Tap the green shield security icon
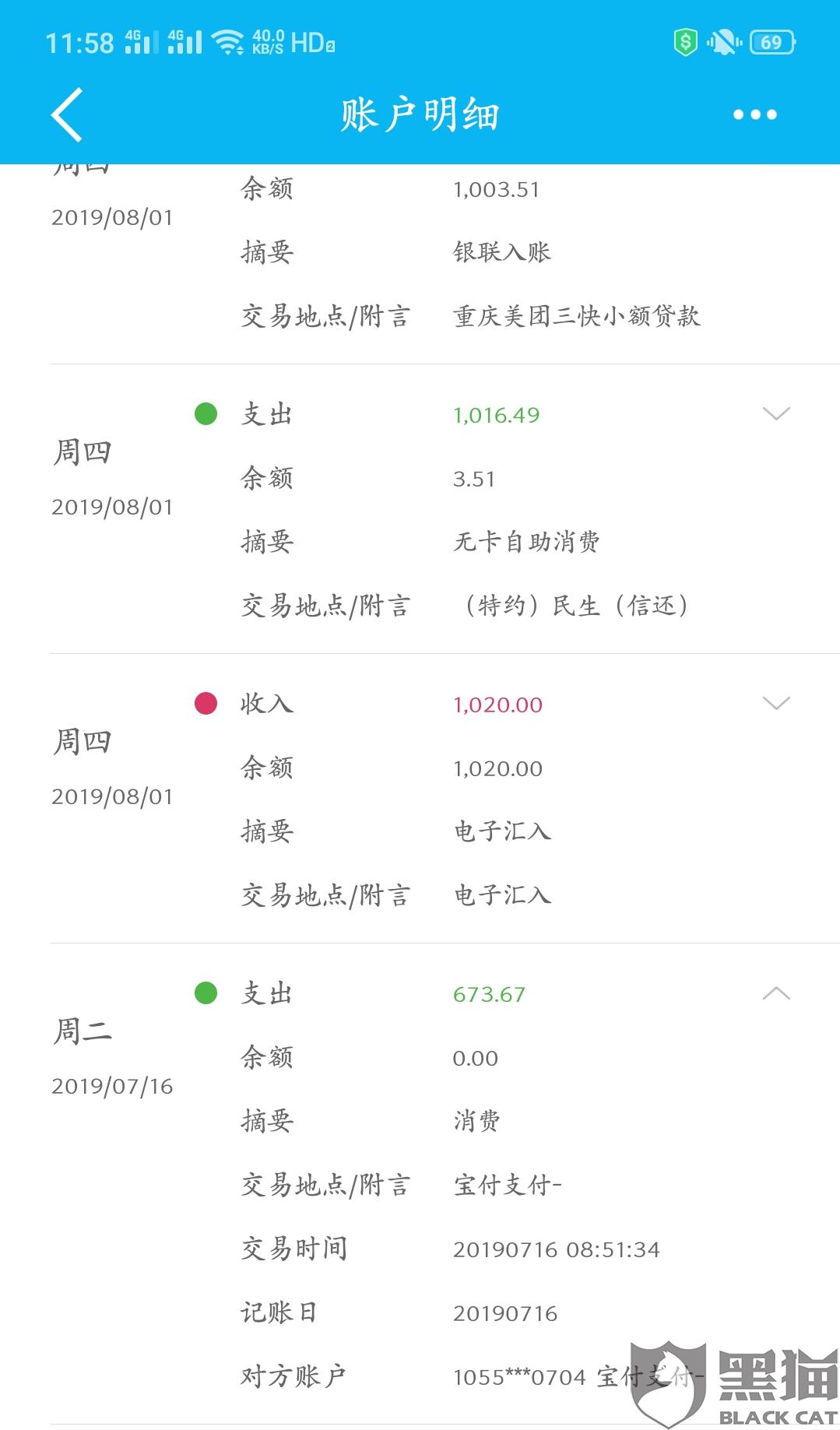Viewport: 840px width, 1430px height. point(685,42)
